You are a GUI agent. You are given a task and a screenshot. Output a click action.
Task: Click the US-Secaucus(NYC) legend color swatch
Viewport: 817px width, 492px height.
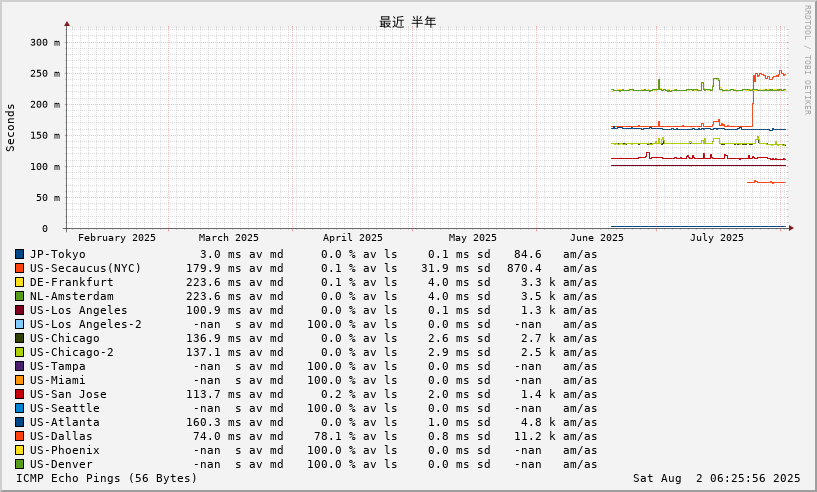(19, 268)
